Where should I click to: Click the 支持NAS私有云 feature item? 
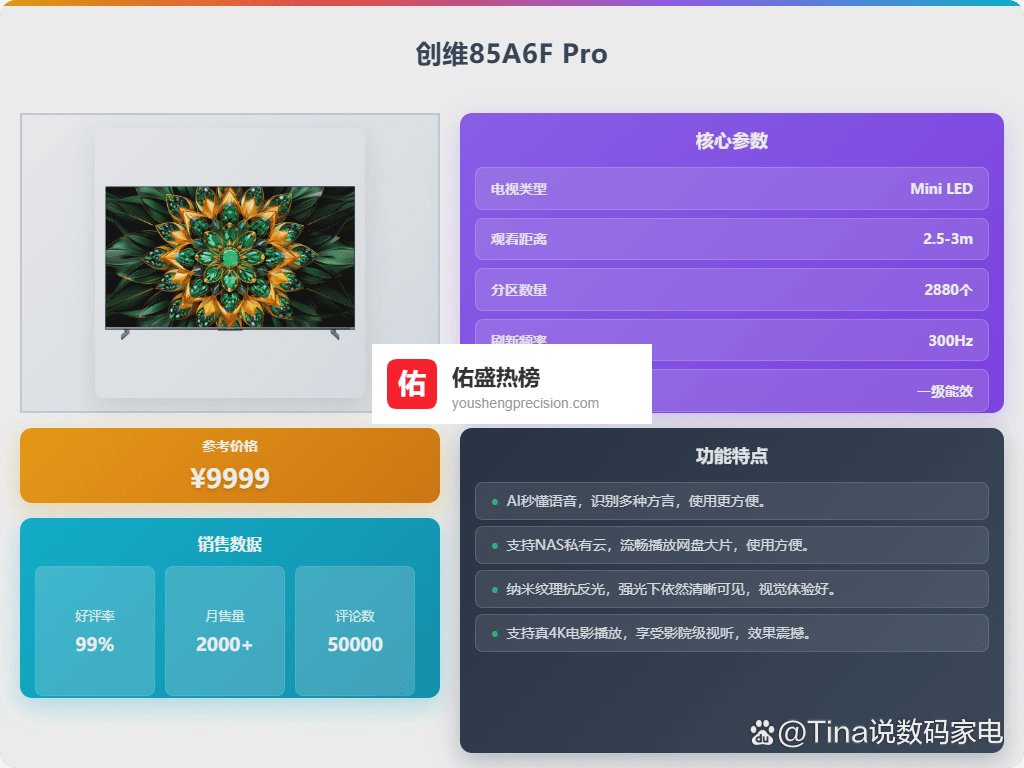(x=731, y=545)
